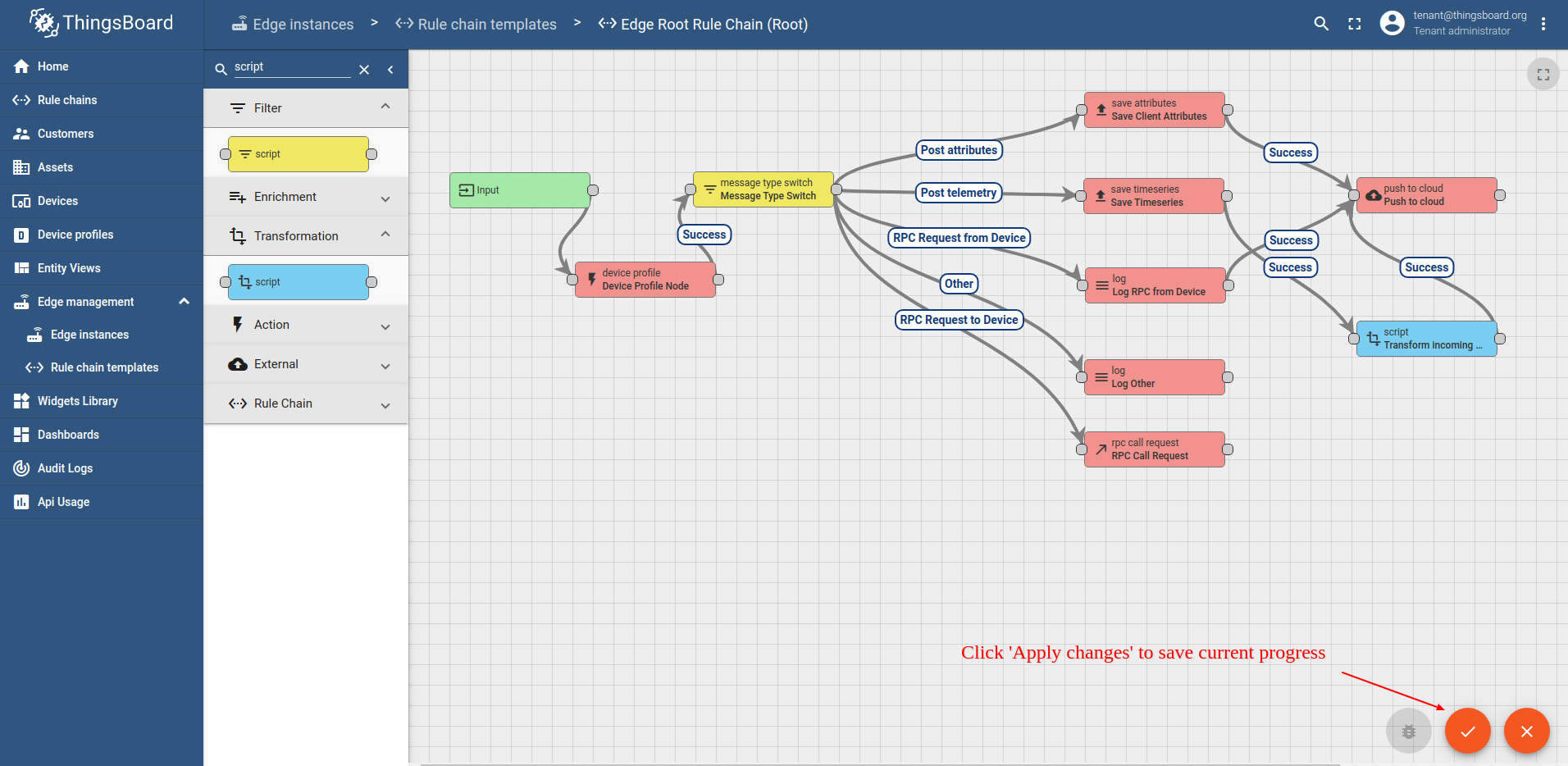The height and width of the screenshot is (766, 1568).
Task: Click the canvas fullscreen expand icon
Action: pyautogui.click(x=1543, y=75)
